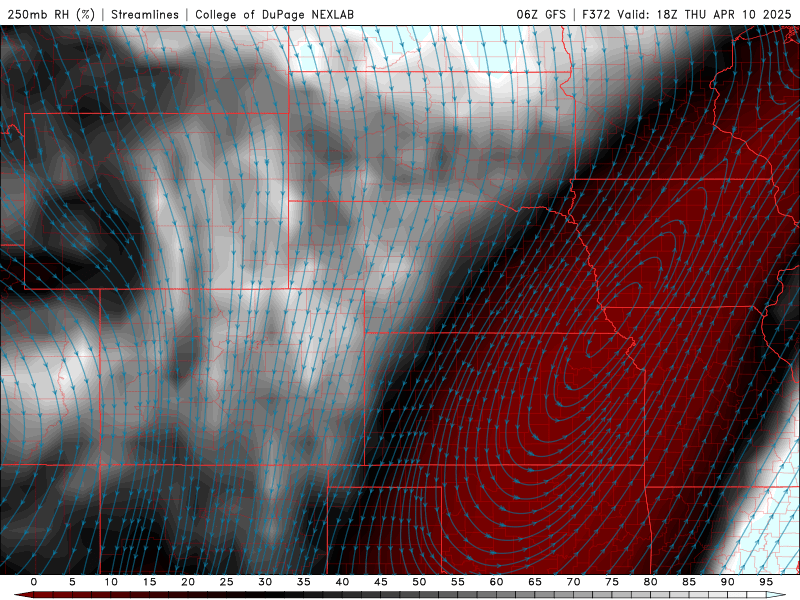This screenshot has height=600, width=800.
Task: Click the color scale label "35"
Action: pos(304,582)
